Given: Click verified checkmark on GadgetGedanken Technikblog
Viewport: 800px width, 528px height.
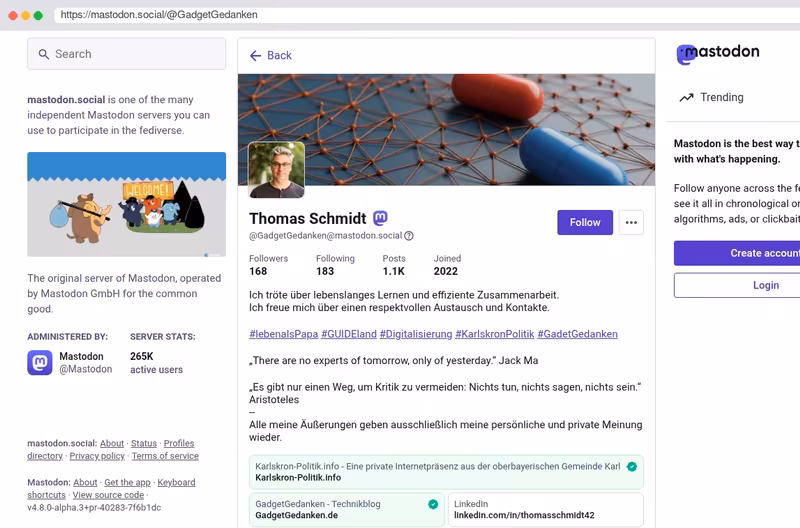Looking at the screenshot, I should [433, 504].
